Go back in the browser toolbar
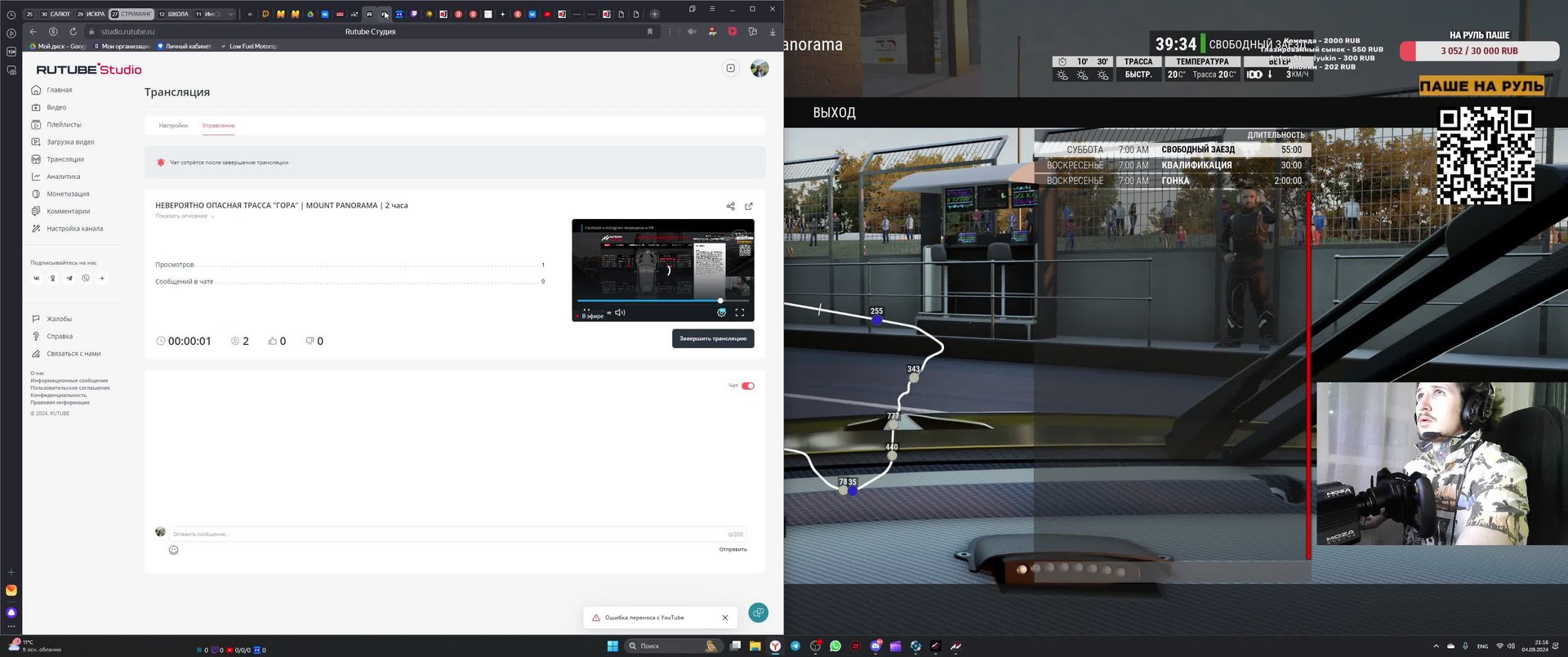 click(x=33, y=32)
